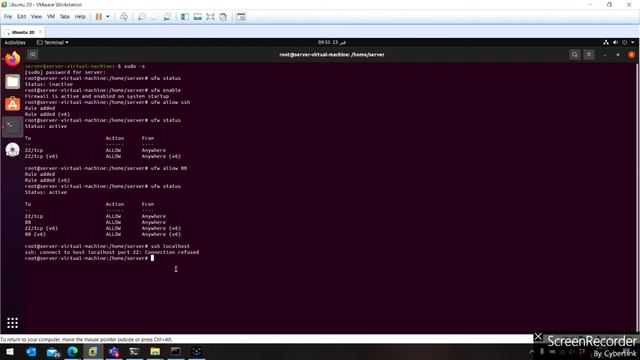The width and height of the screenshot is (640, 360).
Task: Click the 'ssh localhost' command text
Action: pyautogui.click(x=170, y=246)
